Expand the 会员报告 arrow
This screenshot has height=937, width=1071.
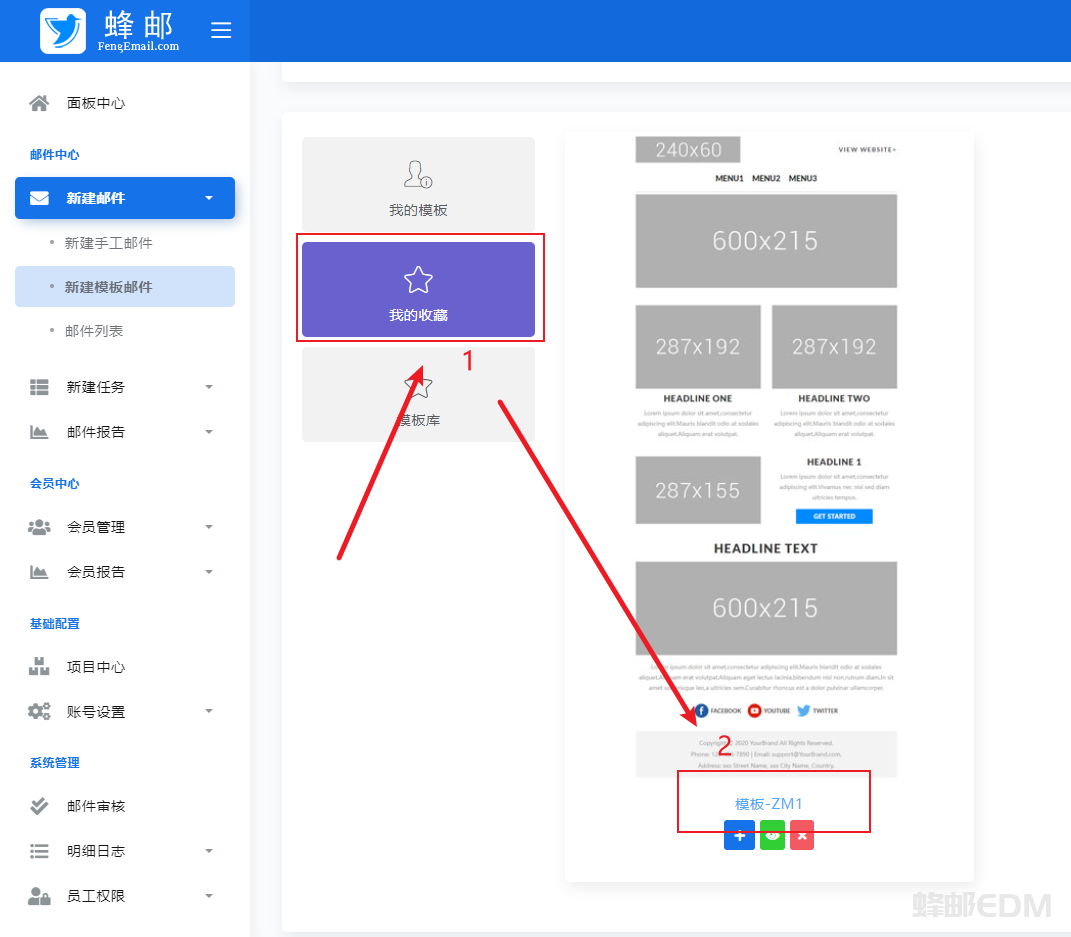click(x=209, y=572)
